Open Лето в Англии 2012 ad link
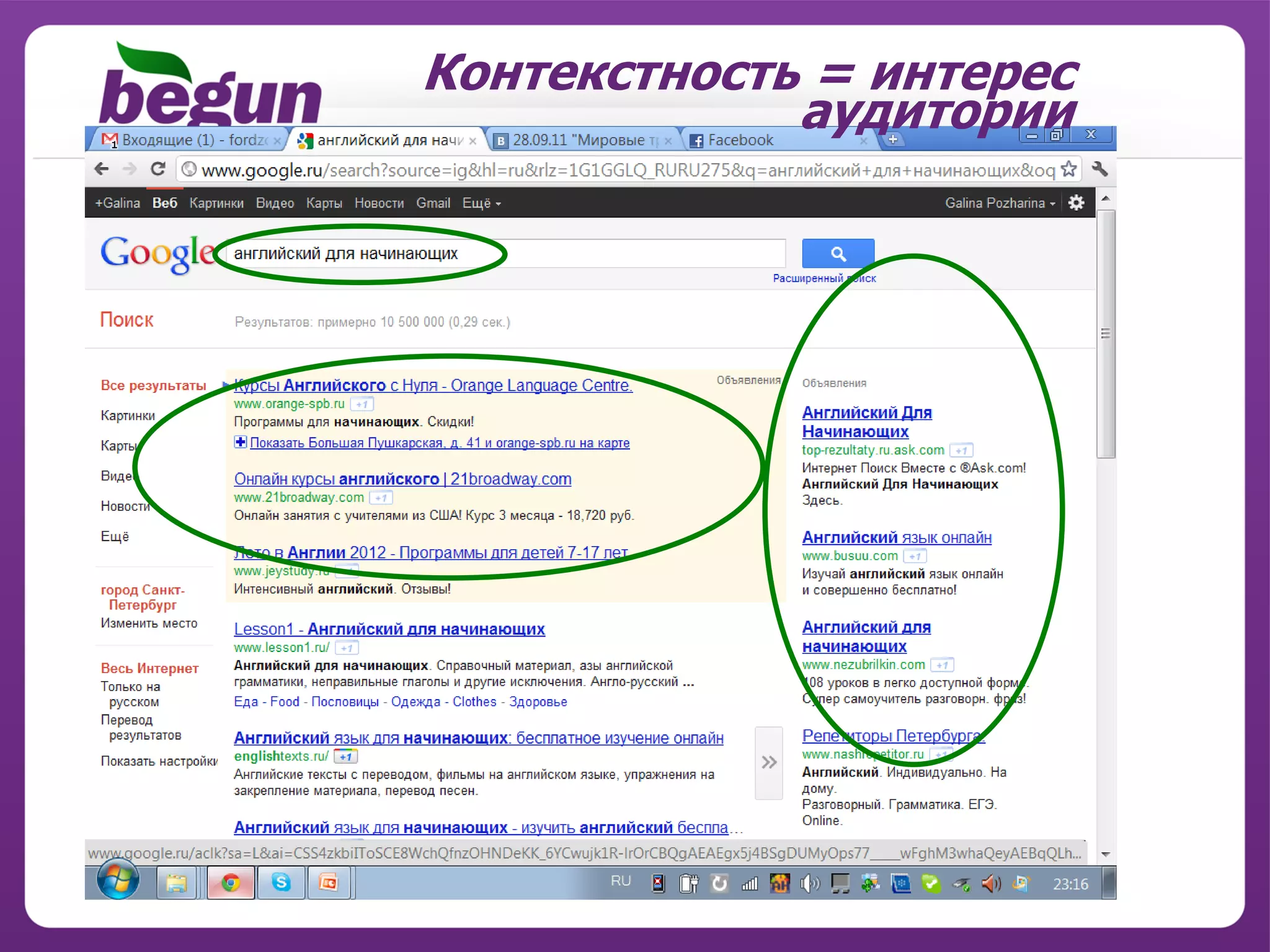The image size is (1270, 952). click(x=431, y=552)
